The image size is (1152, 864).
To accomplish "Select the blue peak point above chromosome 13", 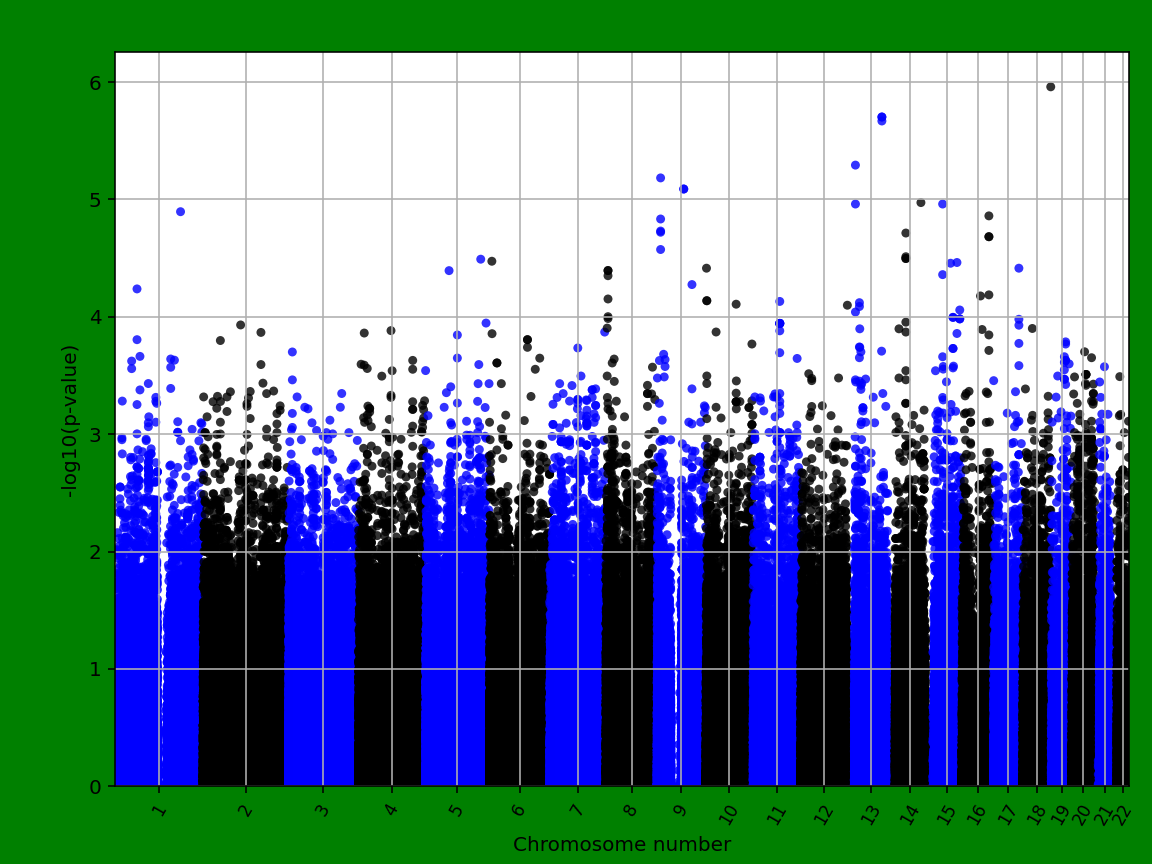I will [881, 117].
